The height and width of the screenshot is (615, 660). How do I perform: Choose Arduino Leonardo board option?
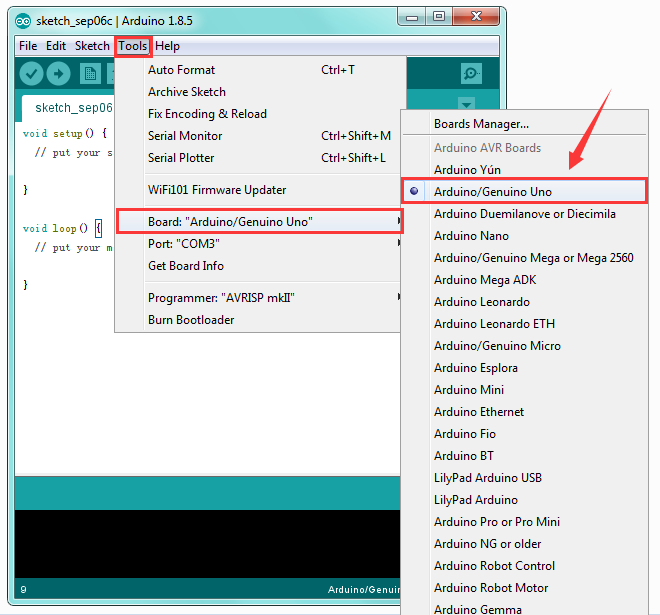pyautogui.click(x=482, y=302)
